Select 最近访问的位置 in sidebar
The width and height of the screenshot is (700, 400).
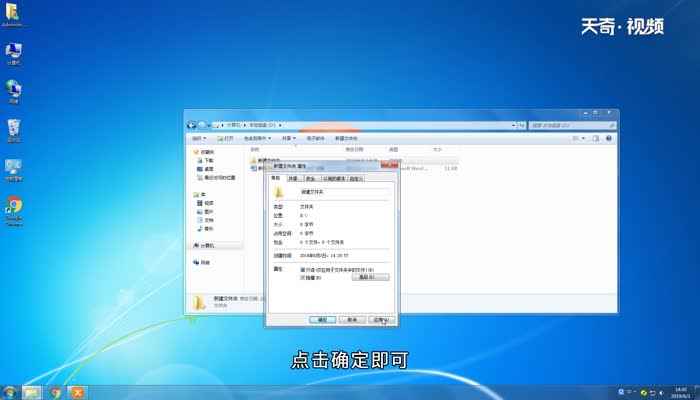click(x=216, y=178)
